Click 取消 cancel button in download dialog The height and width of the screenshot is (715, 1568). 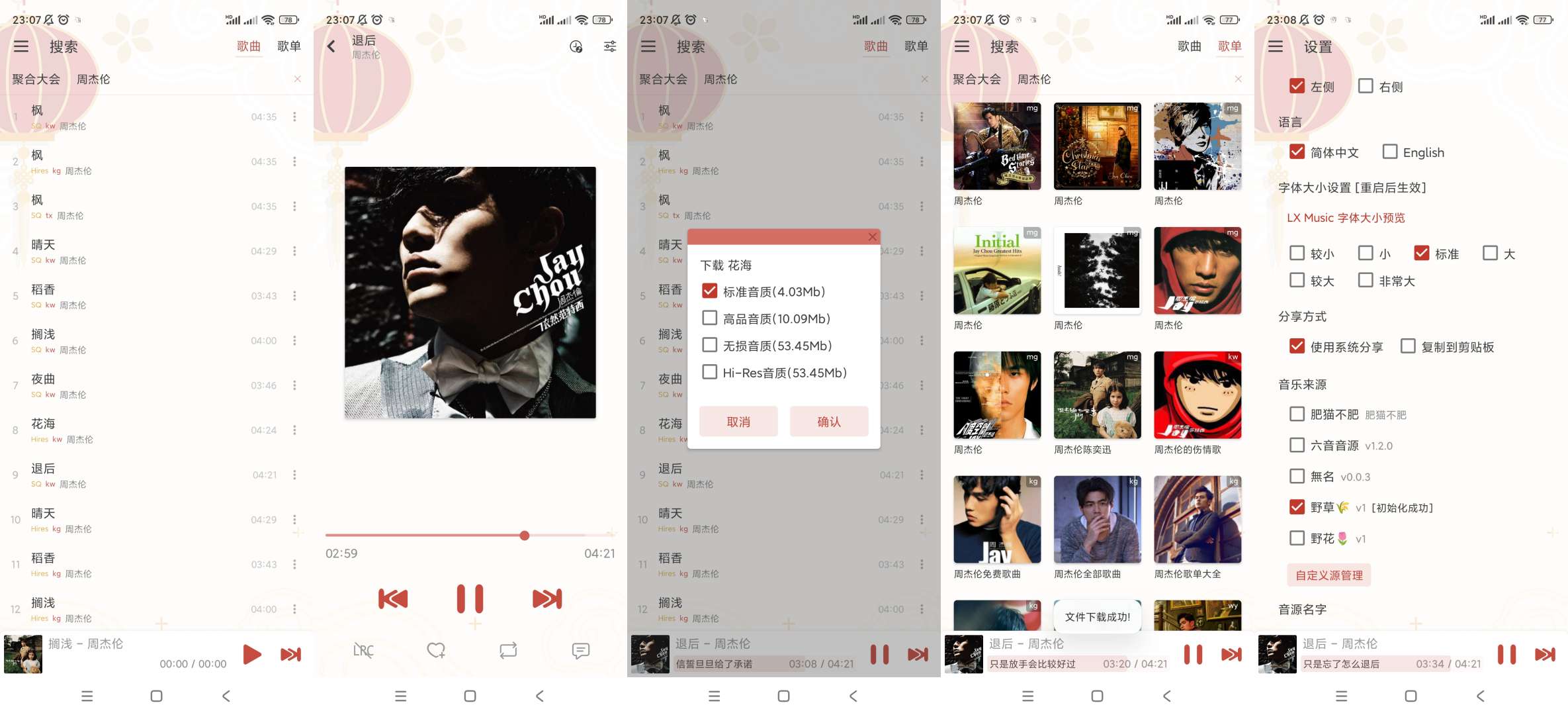(x=740, y=420)
